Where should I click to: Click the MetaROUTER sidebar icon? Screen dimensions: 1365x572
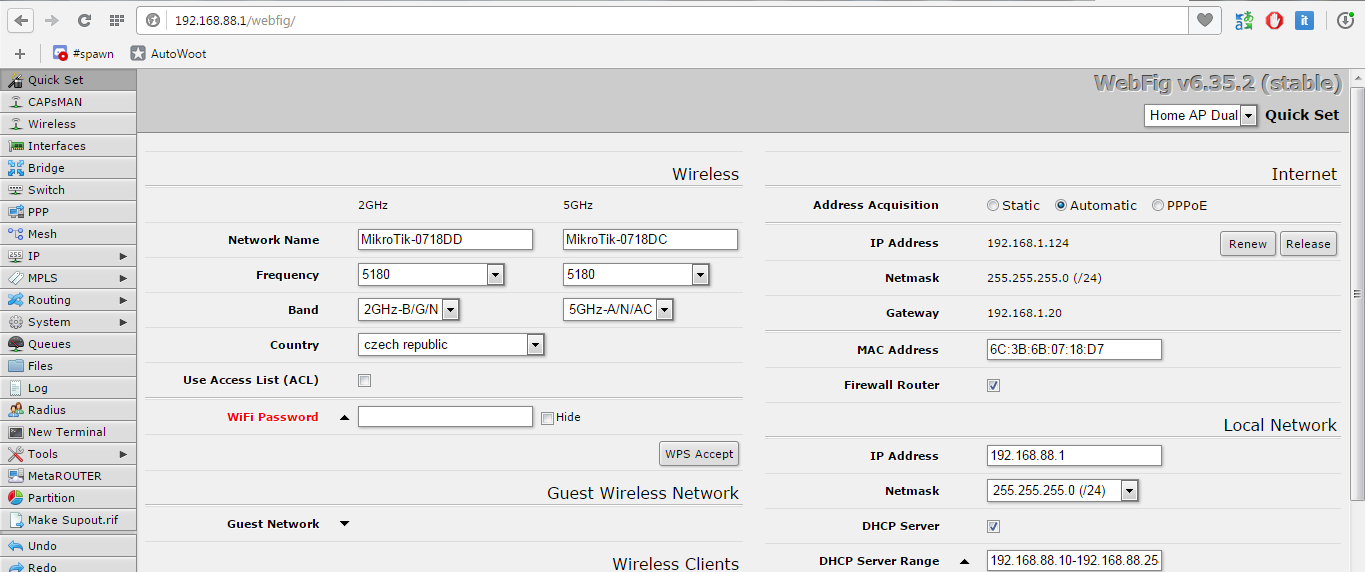tap(15, 476)
